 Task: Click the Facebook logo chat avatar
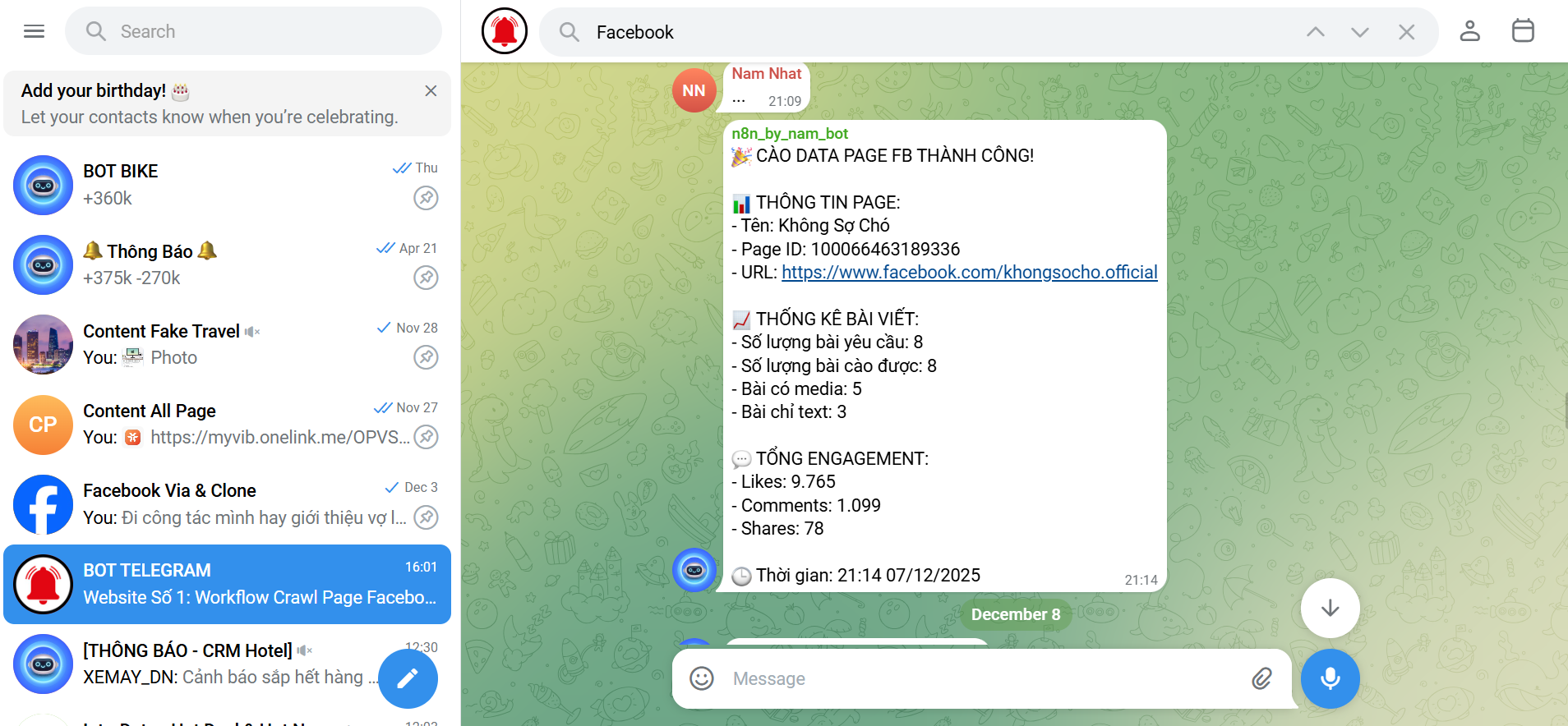(44, 504)
